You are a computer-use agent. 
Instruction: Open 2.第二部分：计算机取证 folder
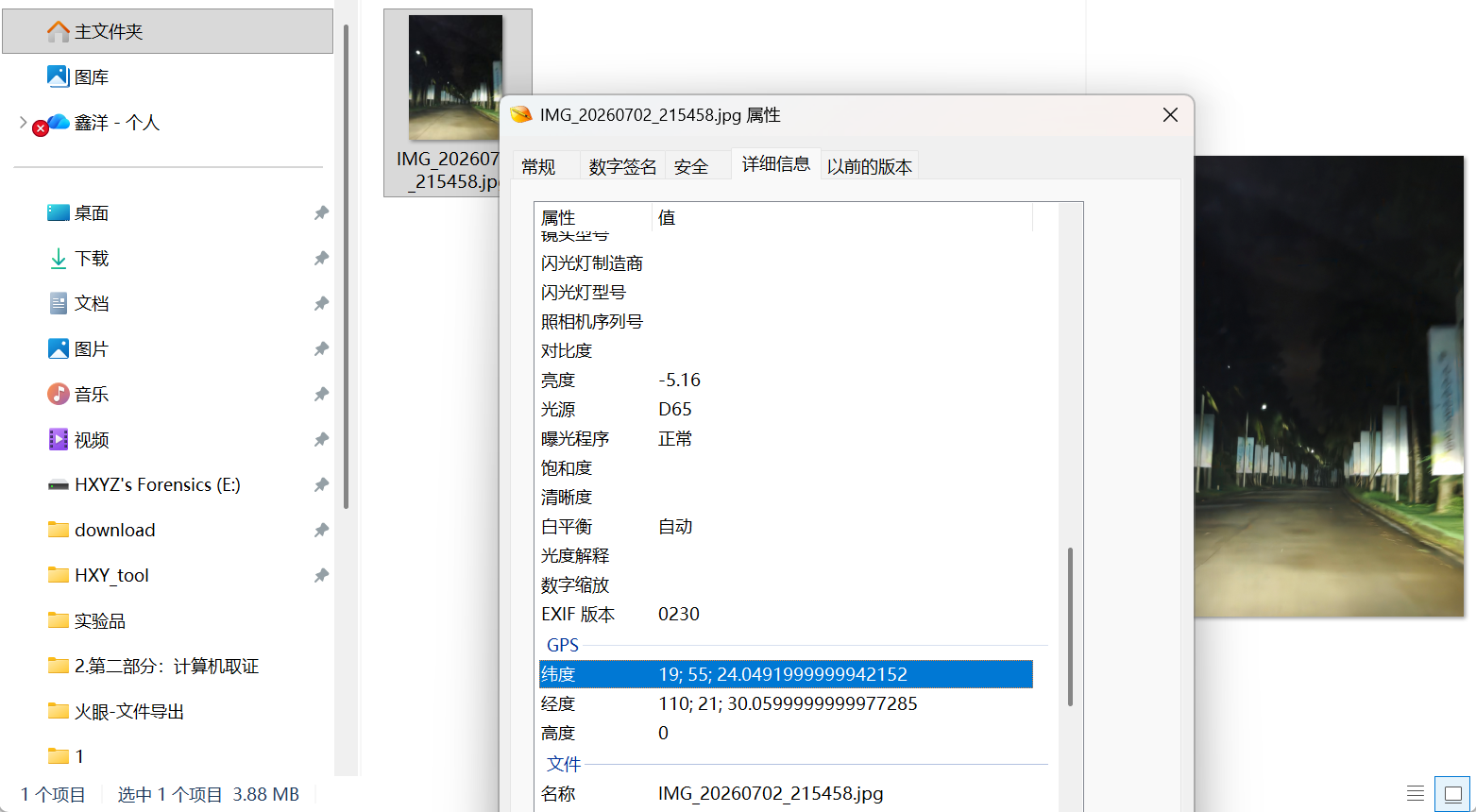(153, 666)
